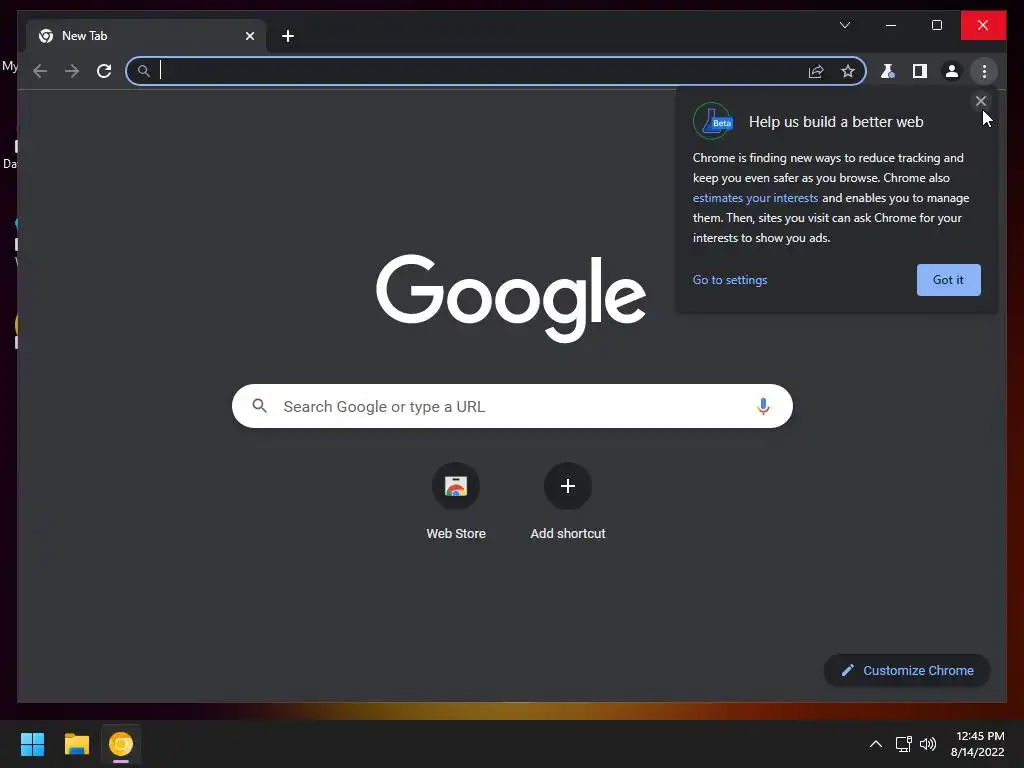Click the address bar search icon
Viewport: 1024px width, 768px height.
(x=143, y=71)
